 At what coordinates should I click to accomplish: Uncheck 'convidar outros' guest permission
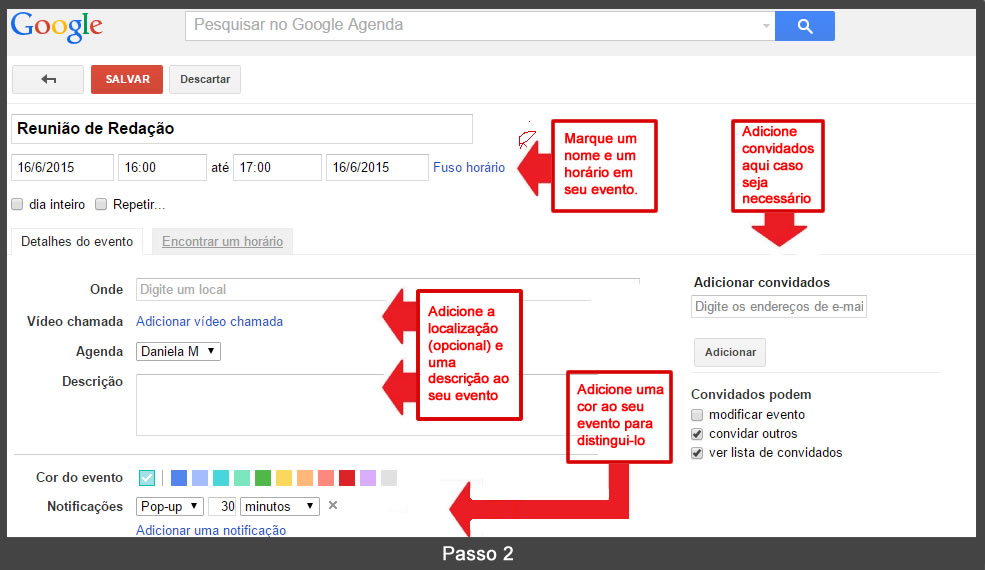tap(697, 434)
